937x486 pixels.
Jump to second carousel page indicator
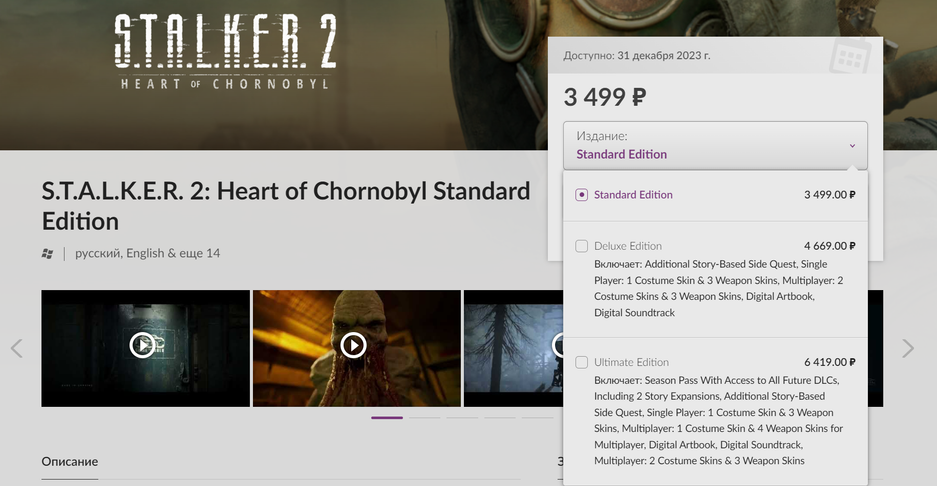pos(424,418)
